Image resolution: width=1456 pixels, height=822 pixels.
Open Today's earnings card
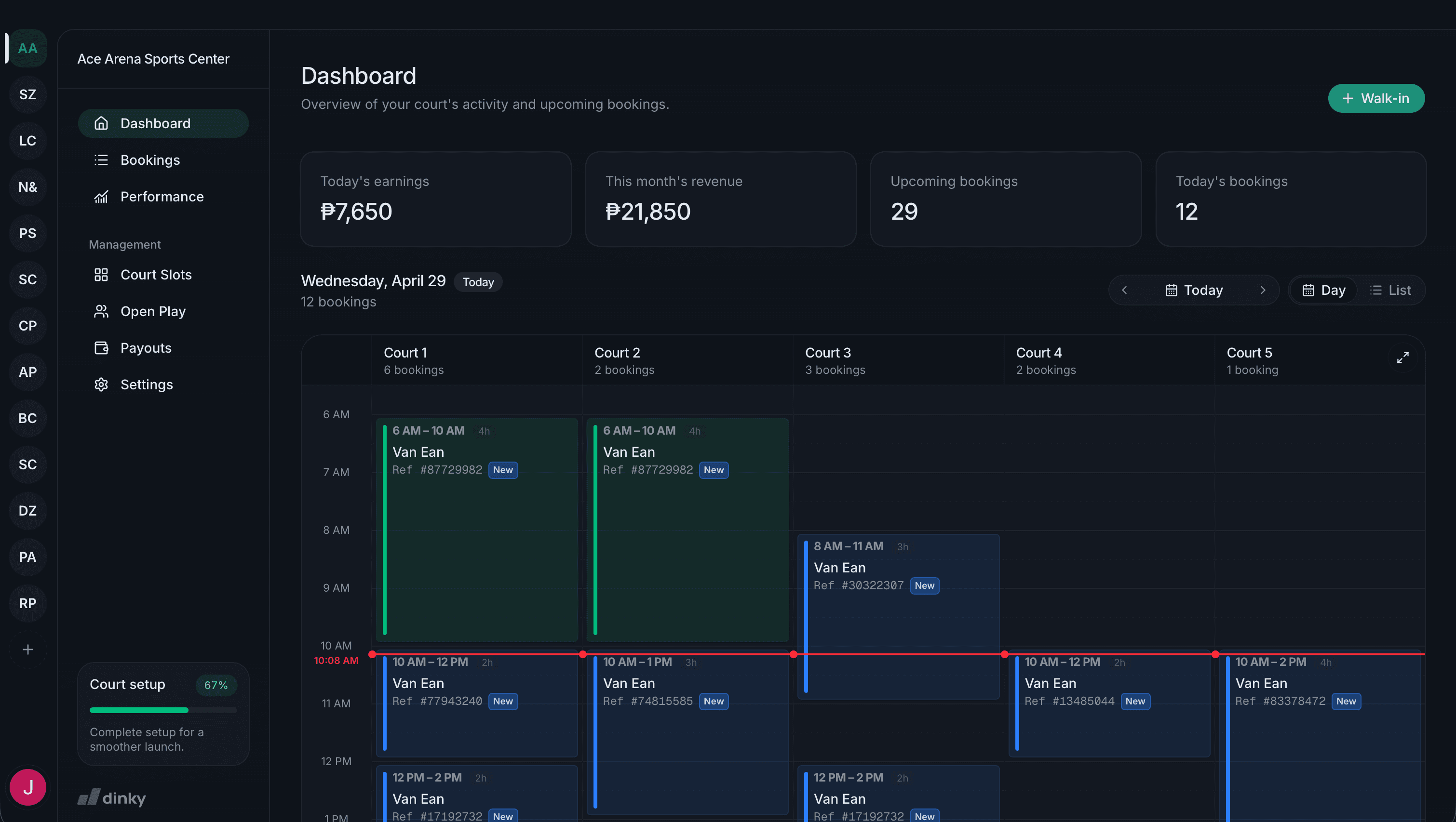(x=435, y=199)
